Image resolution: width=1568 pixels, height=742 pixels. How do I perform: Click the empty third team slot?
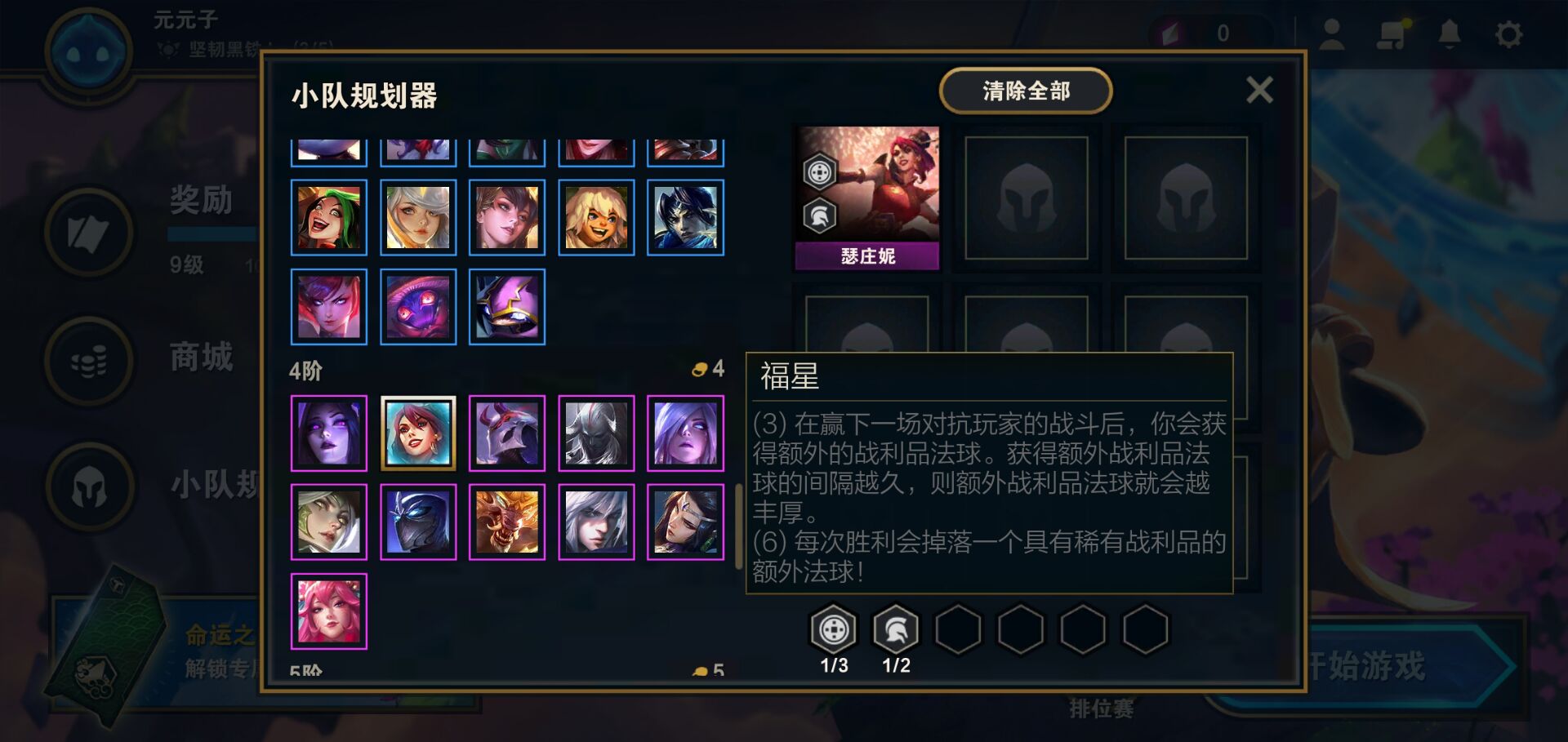click(x=1186, y=198)
